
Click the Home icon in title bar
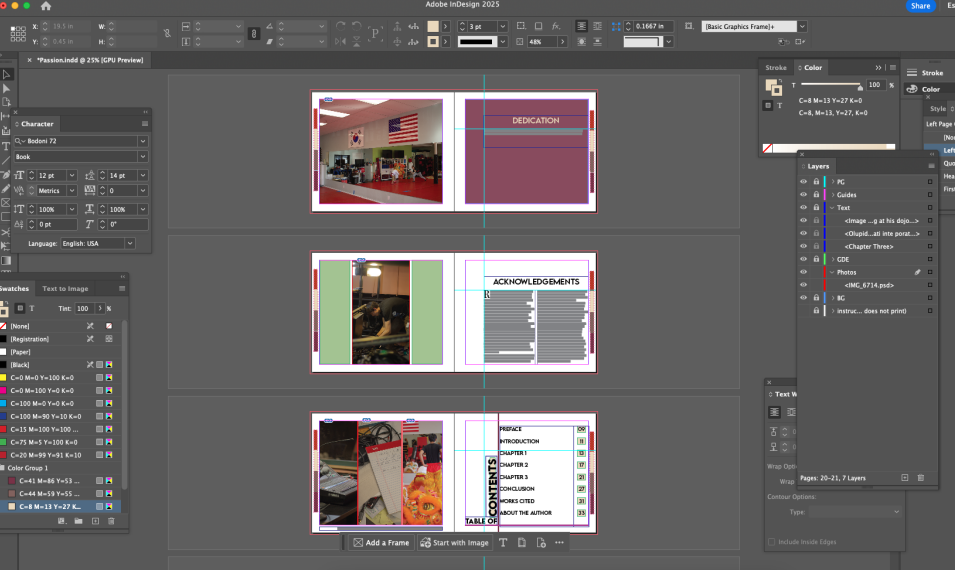[45, 6]
